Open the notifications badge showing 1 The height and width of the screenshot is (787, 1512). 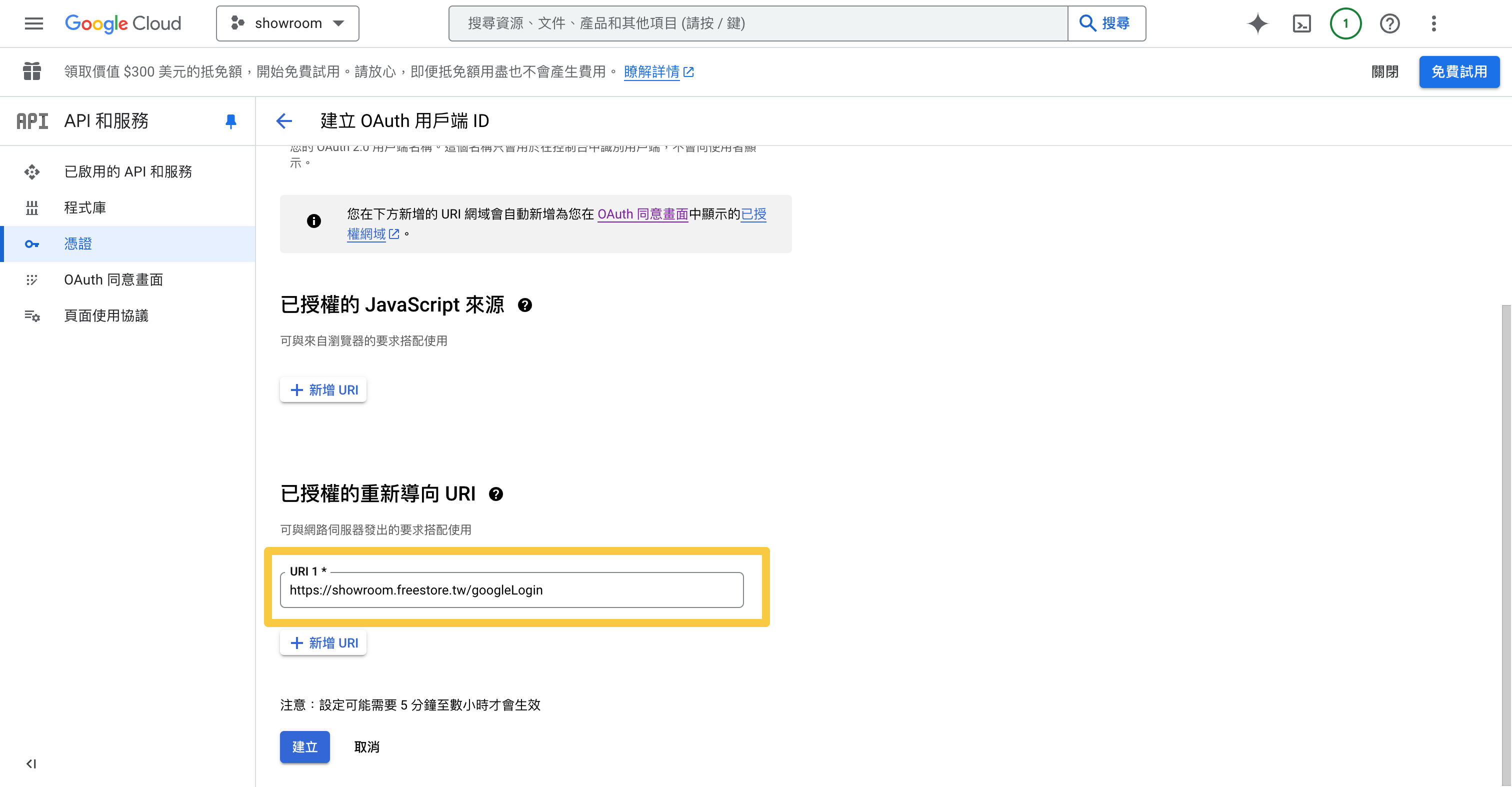1345,23
